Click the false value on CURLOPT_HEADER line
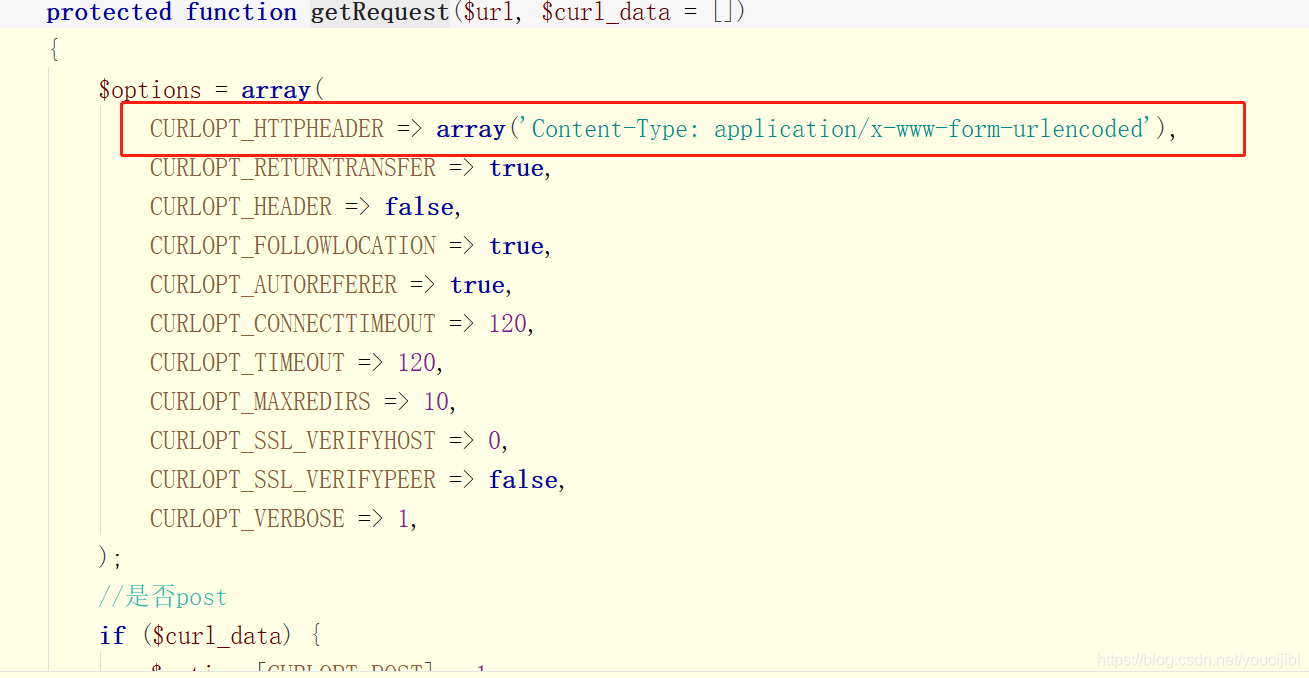 point(418,207)
